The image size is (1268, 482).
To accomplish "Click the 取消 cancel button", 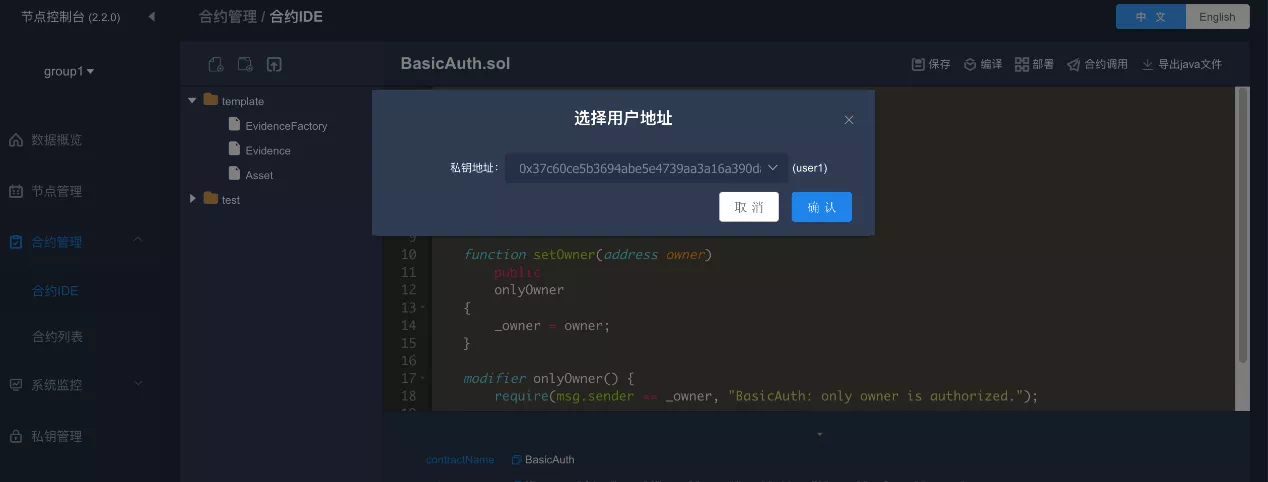I will [x=749, y=207].
